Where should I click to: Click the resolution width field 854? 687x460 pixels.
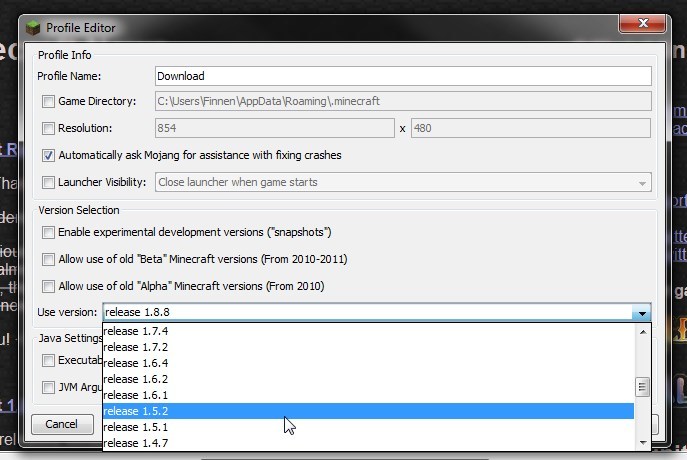coord(275,128)
